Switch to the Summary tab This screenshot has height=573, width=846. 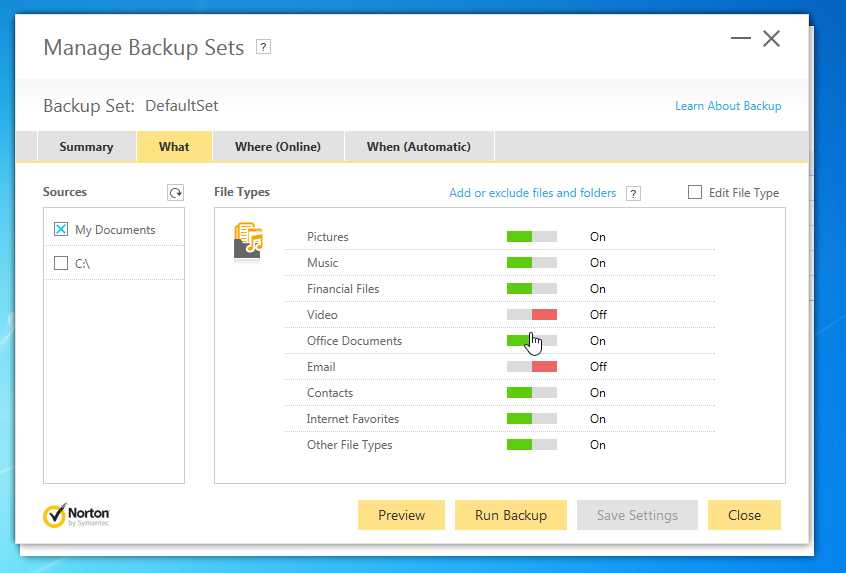tap(86, 147)
